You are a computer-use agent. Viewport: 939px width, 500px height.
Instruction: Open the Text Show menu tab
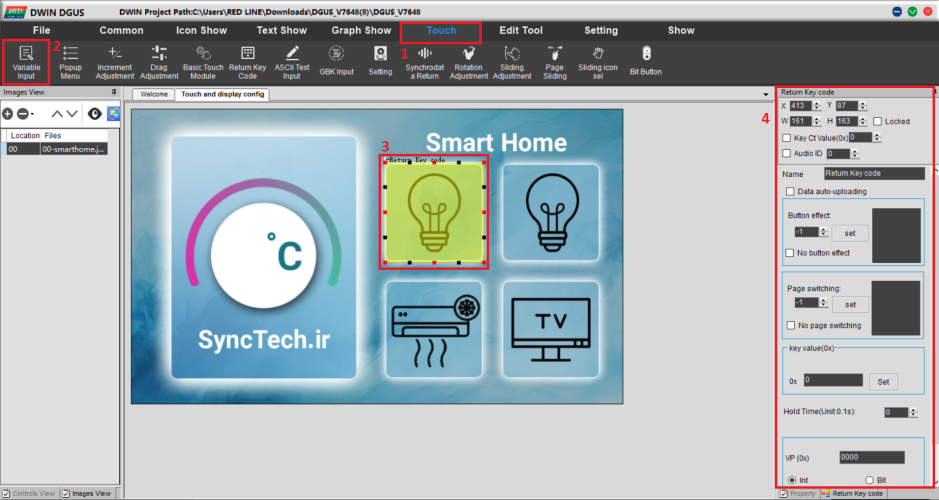281,30
